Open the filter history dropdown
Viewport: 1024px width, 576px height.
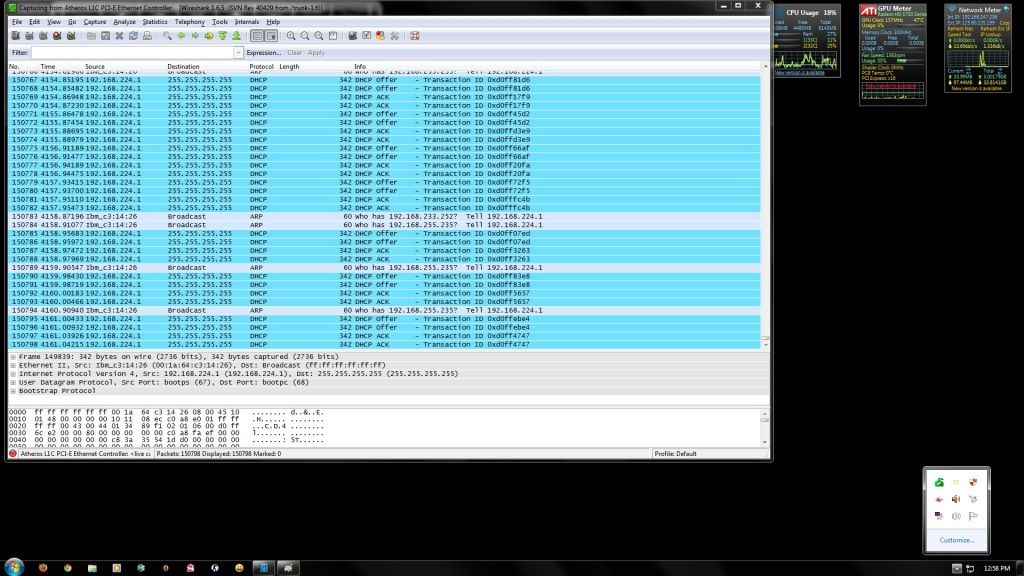238,52
